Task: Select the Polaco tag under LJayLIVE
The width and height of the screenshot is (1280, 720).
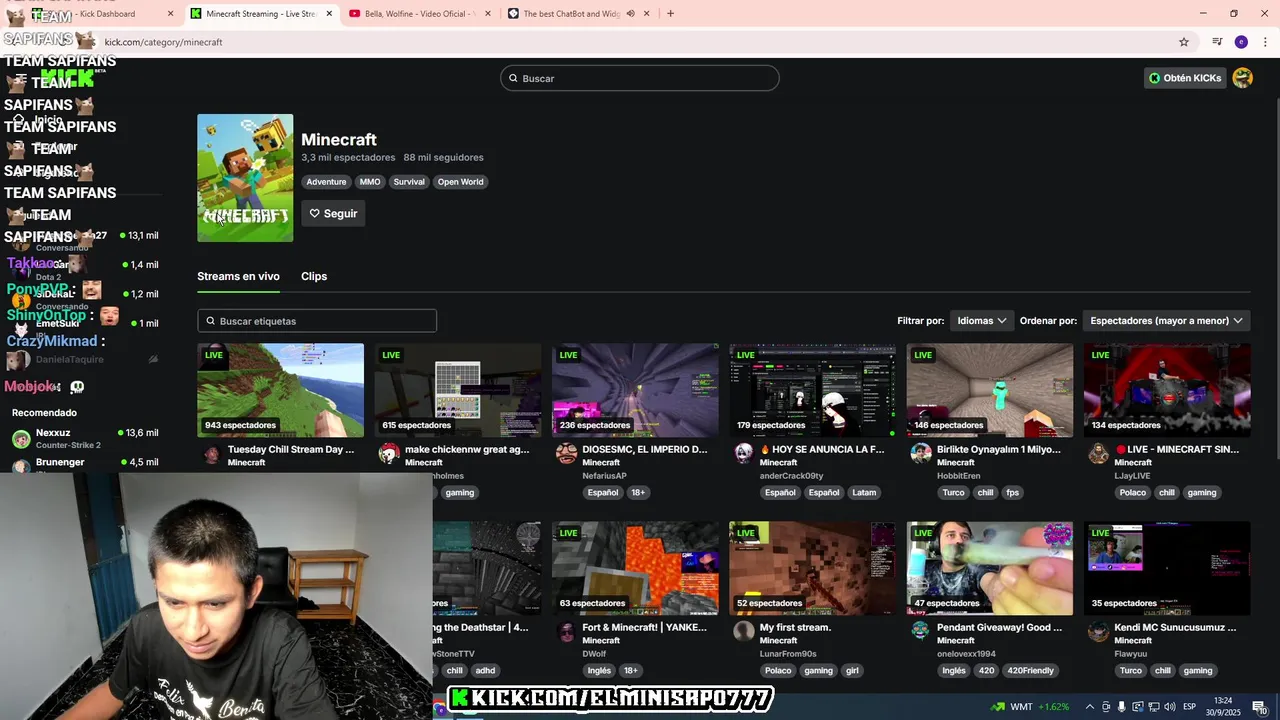Action: [x=1132, y=492]
